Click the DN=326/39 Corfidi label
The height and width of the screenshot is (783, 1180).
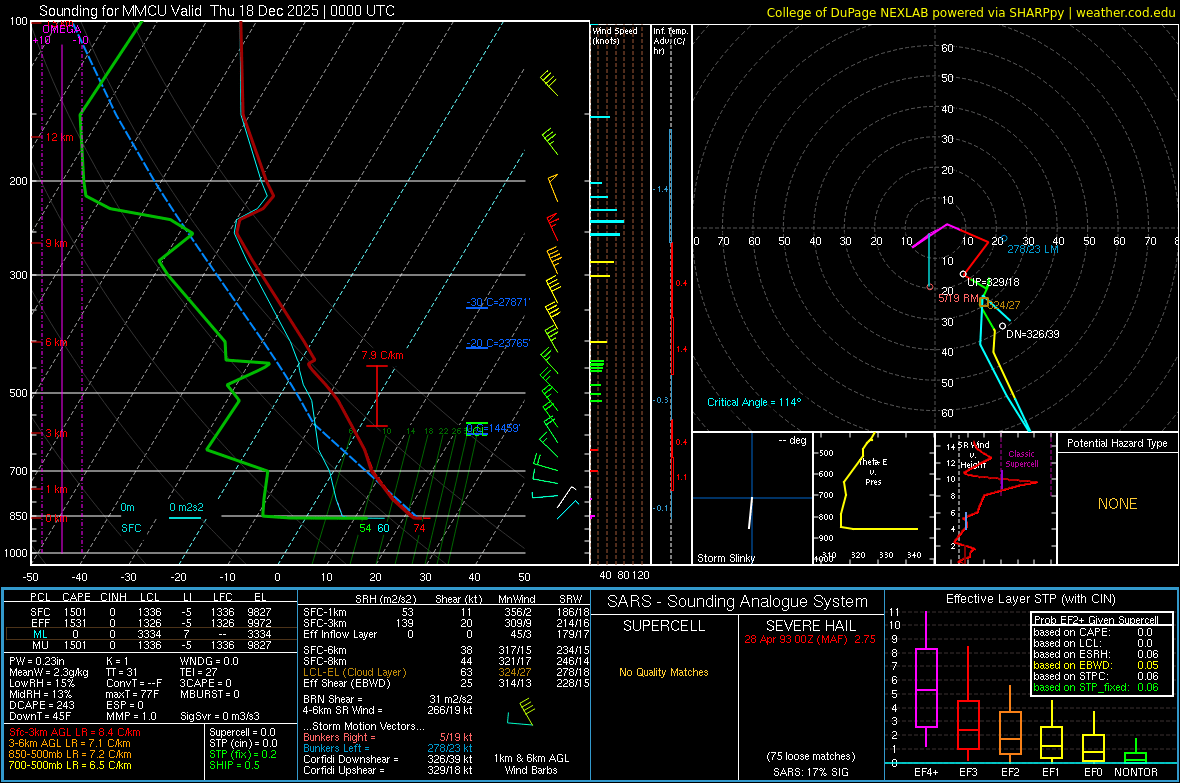1032,334
